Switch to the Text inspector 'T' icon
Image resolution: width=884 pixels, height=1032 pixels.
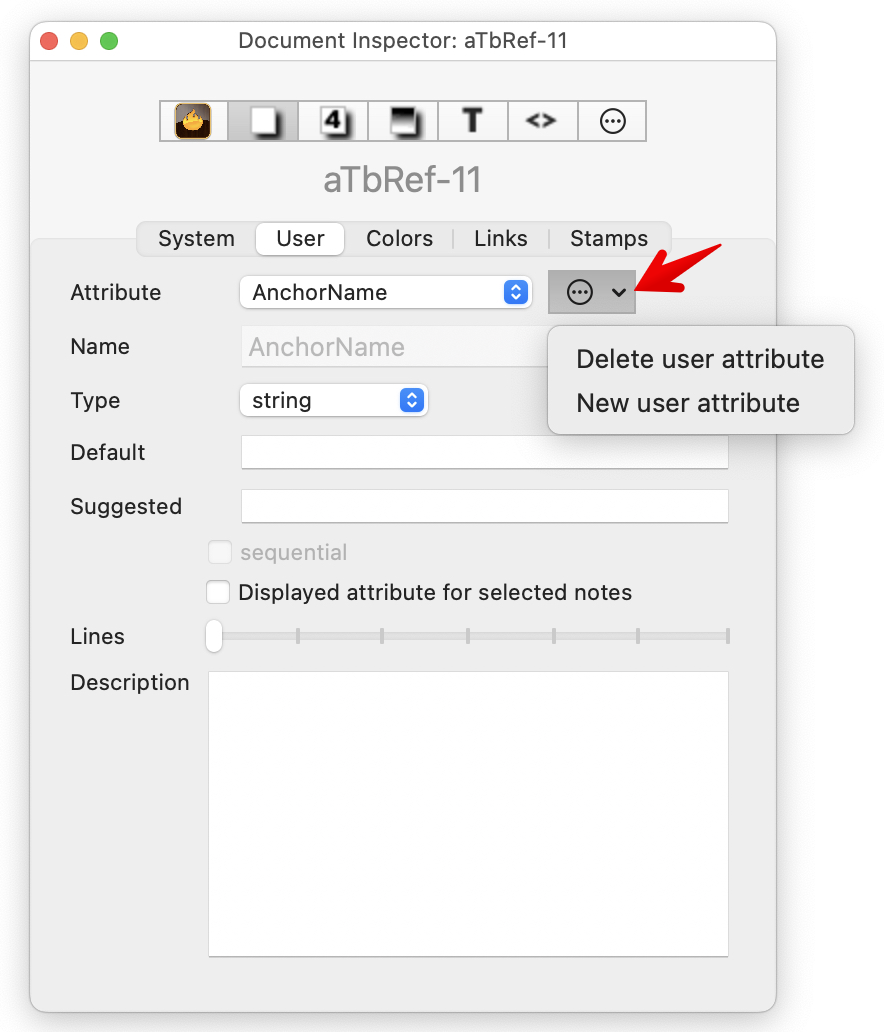[x=472, y=122]
